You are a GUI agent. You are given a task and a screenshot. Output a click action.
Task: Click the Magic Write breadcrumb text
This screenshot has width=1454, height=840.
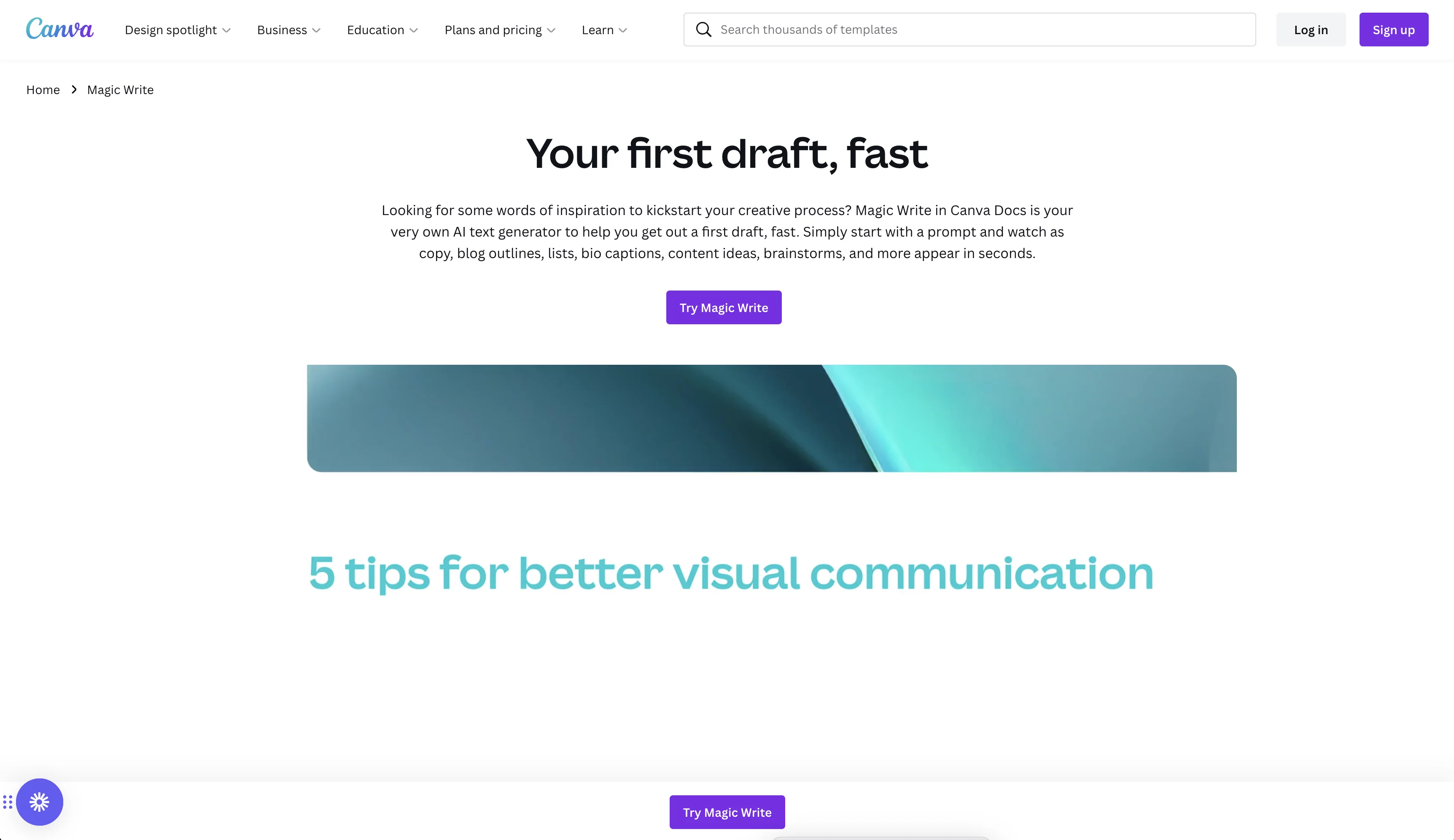pyautogui.click(x=120, y=89)
